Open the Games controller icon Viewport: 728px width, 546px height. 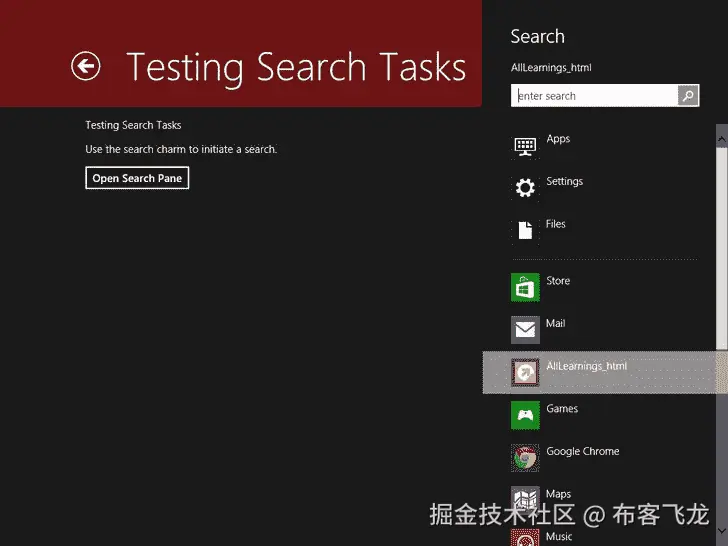point(525,416)
